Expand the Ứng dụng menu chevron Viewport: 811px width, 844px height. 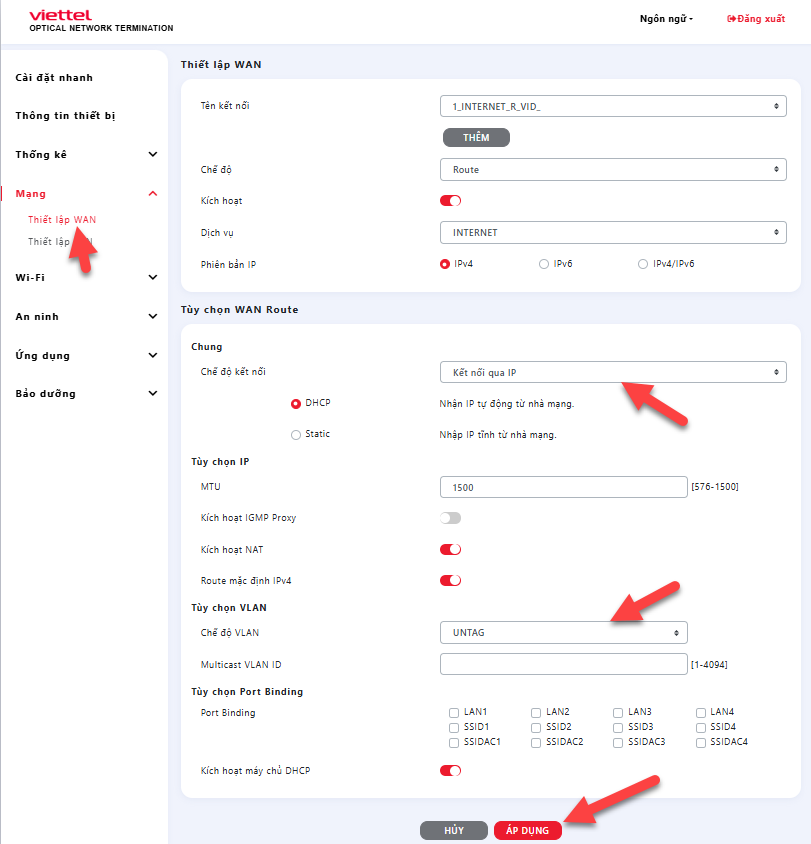point(153,355)
